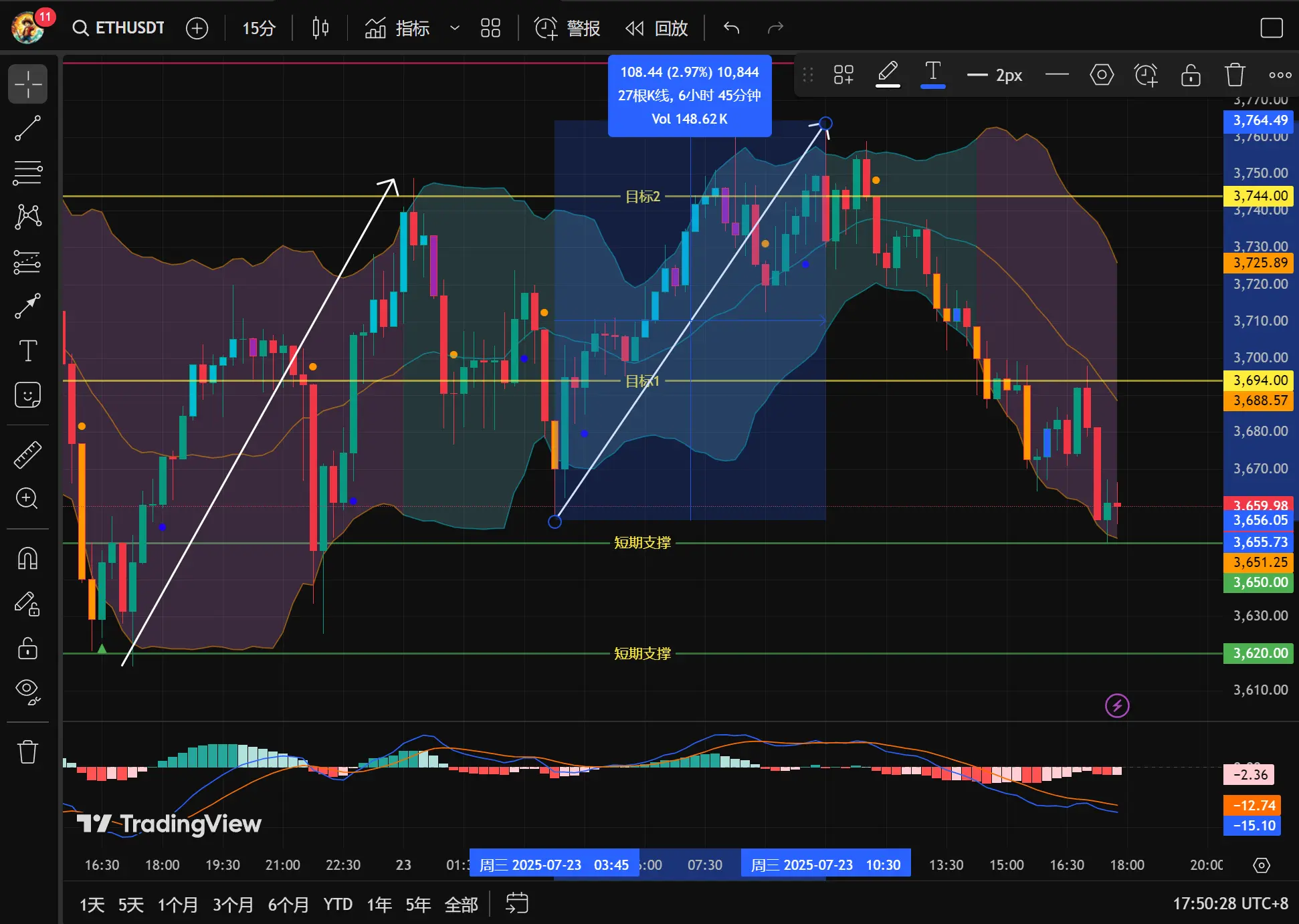
Task: Select the Text tool in left sidebar
Action: (27, 350)
